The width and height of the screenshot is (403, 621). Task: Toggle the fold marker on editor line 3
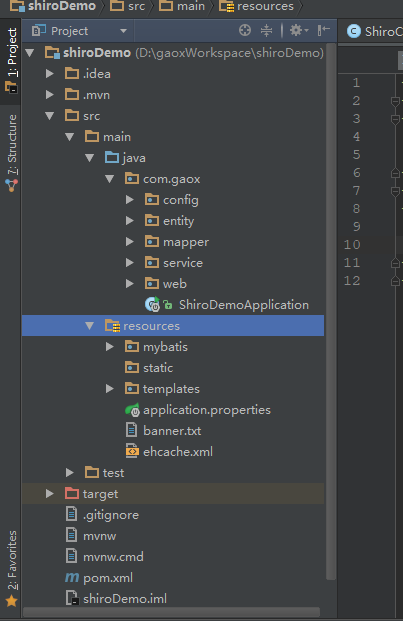[395, 119]
